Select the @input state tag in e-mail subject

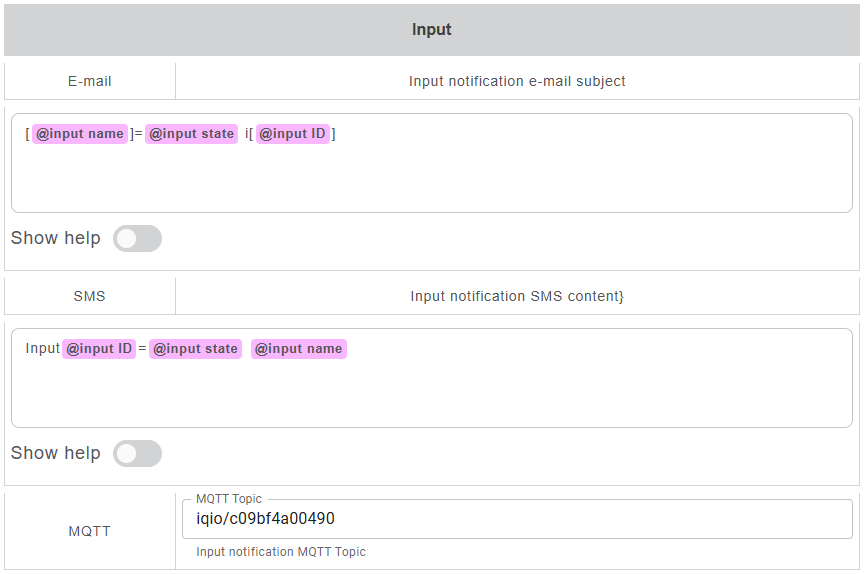(x=192, y=134)
